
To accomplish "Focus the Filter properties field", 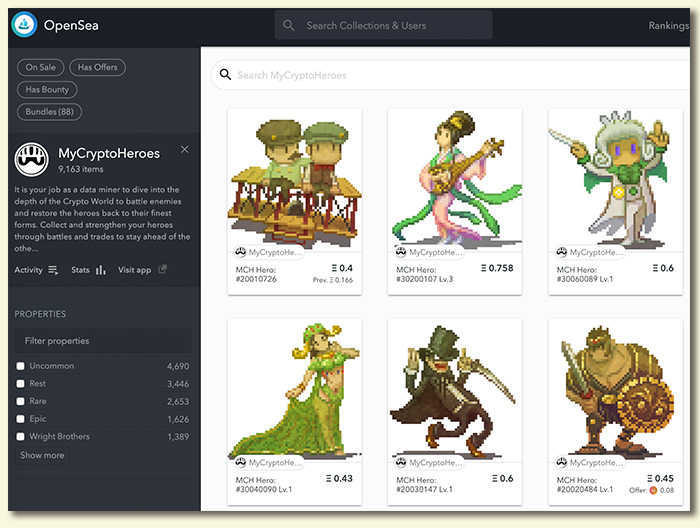I will point(103,341).
